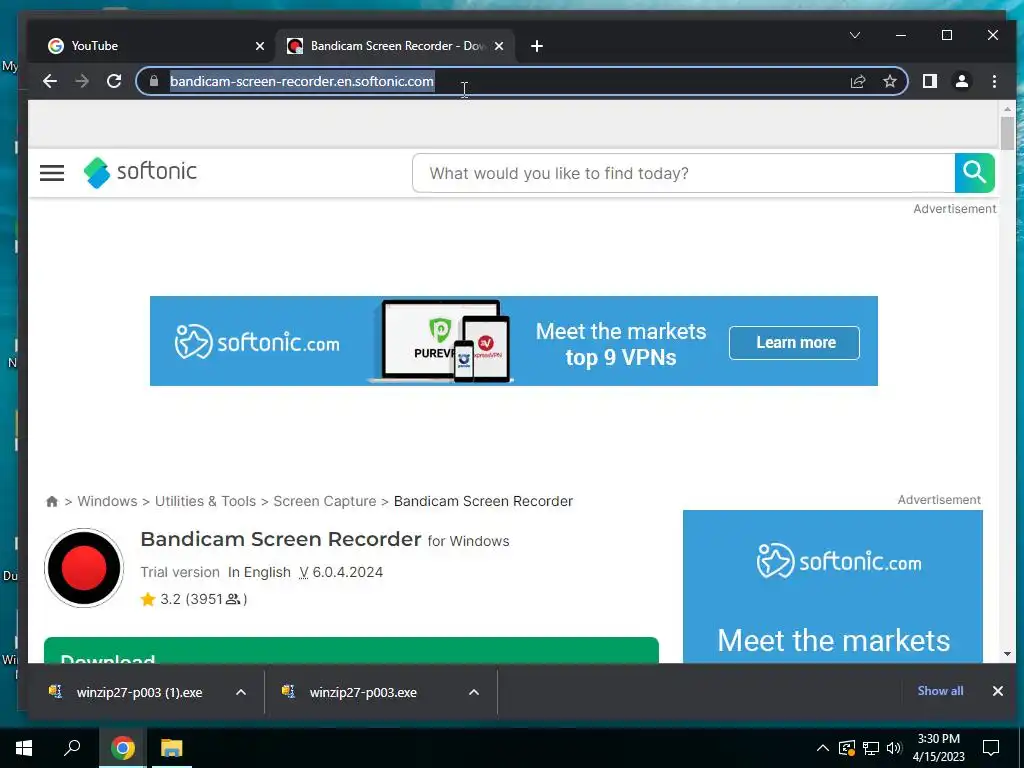
Task: Focus the Softonic search field
Action: pos(684,173)
